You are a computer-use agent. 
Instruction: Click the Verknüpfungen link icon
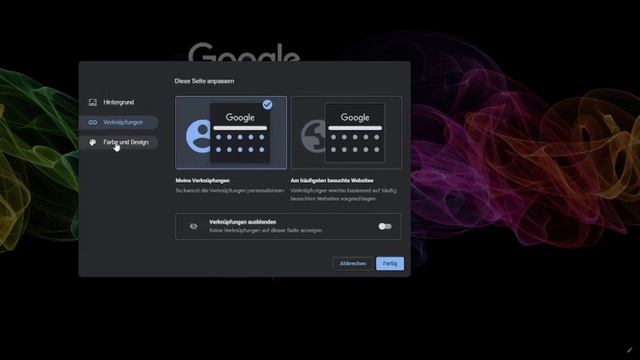[93, 122]
